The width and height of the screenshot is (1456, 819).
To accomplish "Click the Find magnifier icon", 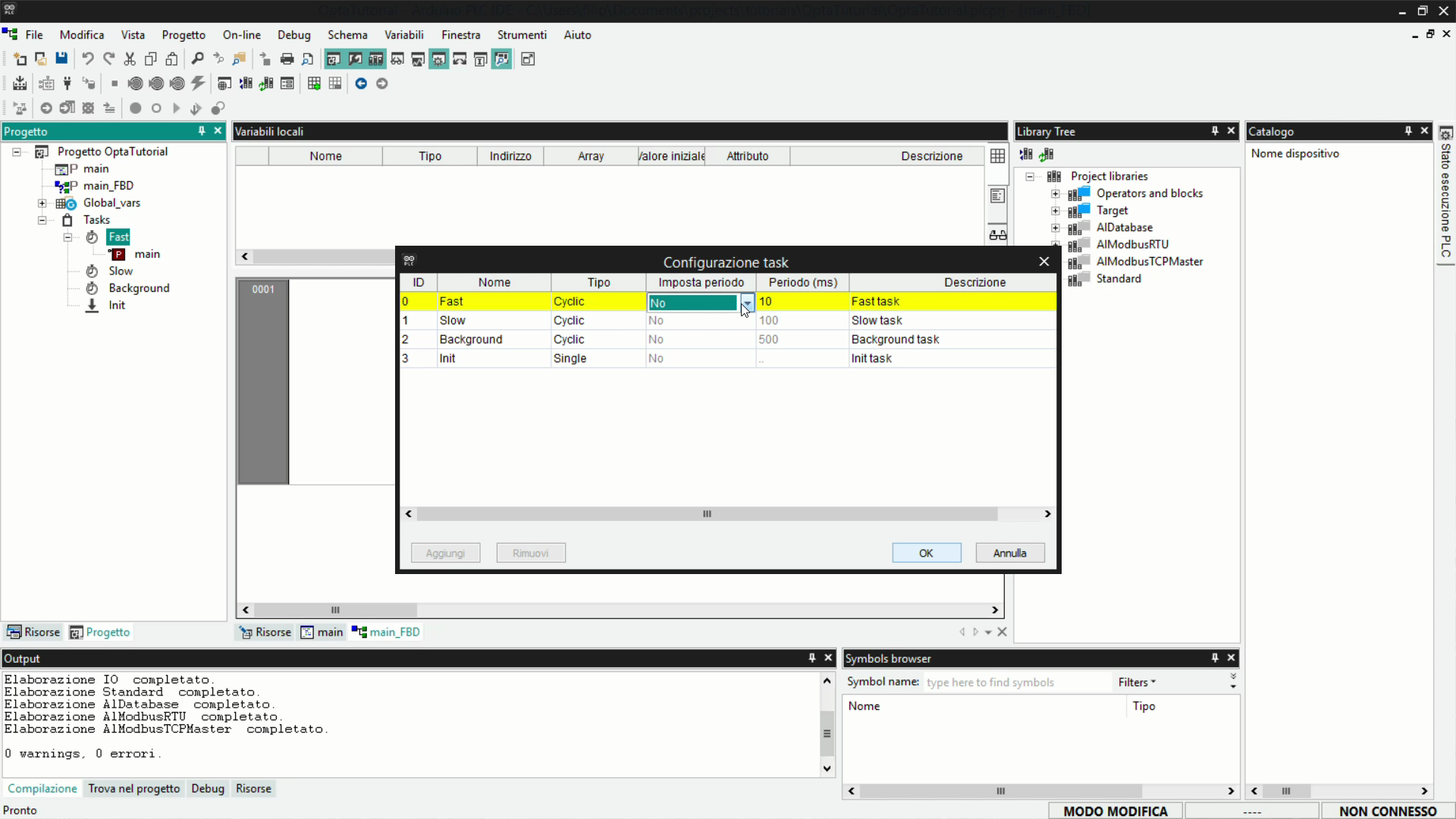I will (x=197, y=58).
